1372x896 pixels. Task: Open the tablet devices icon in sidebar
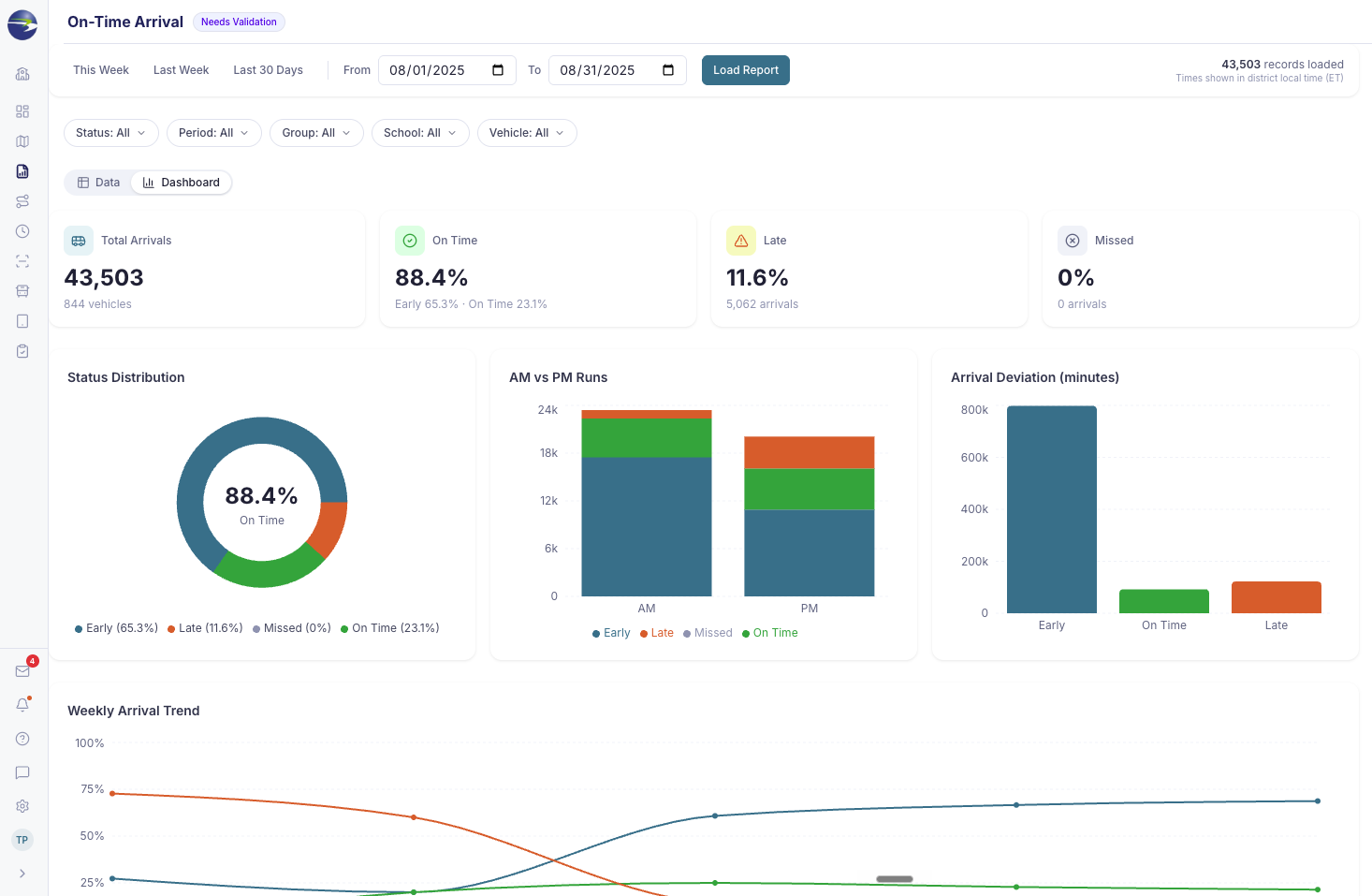click(x=22, y=321)
